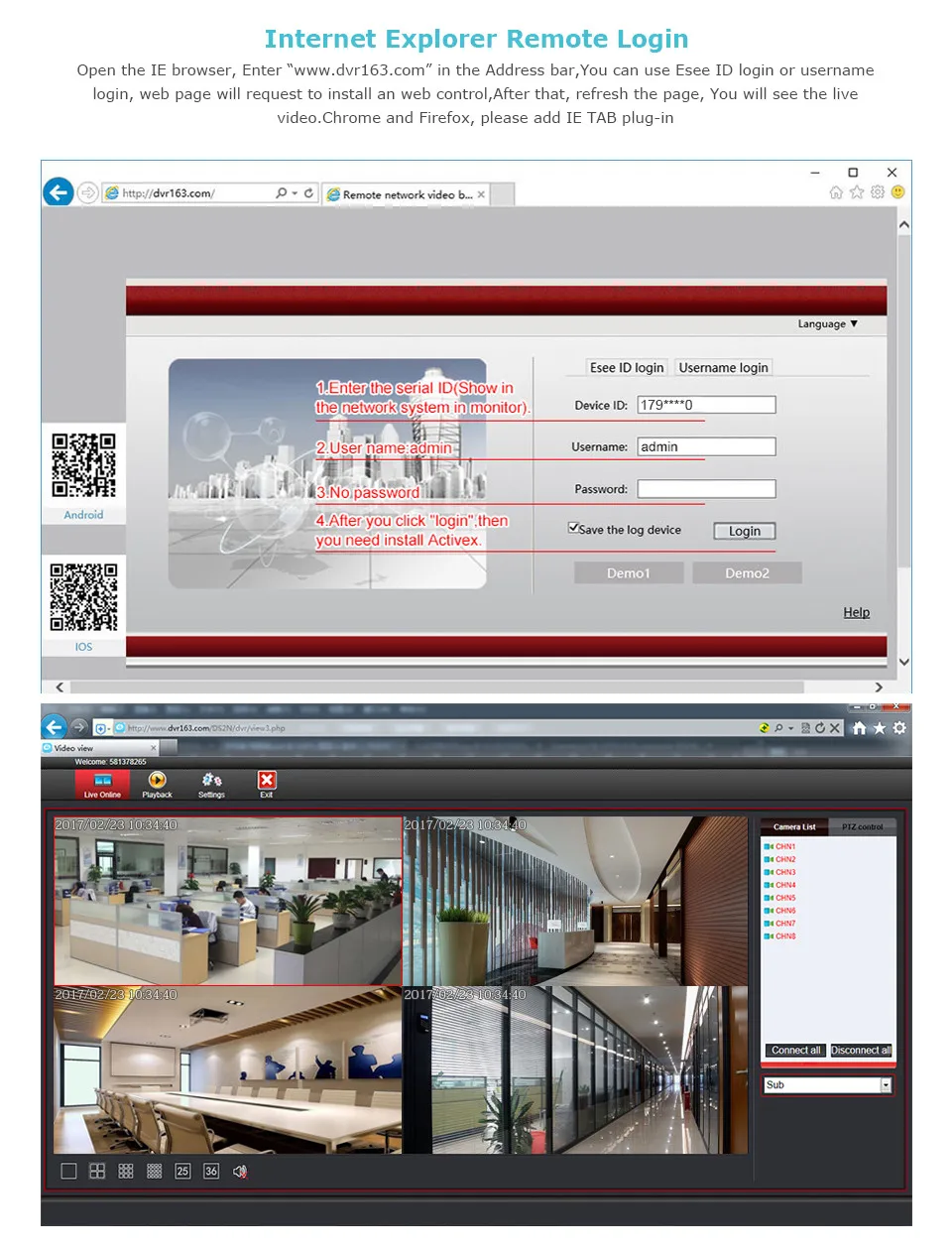Toggle the Save the log device checkbox
The width and height of the screenshot is (952, 1250).
573,528
